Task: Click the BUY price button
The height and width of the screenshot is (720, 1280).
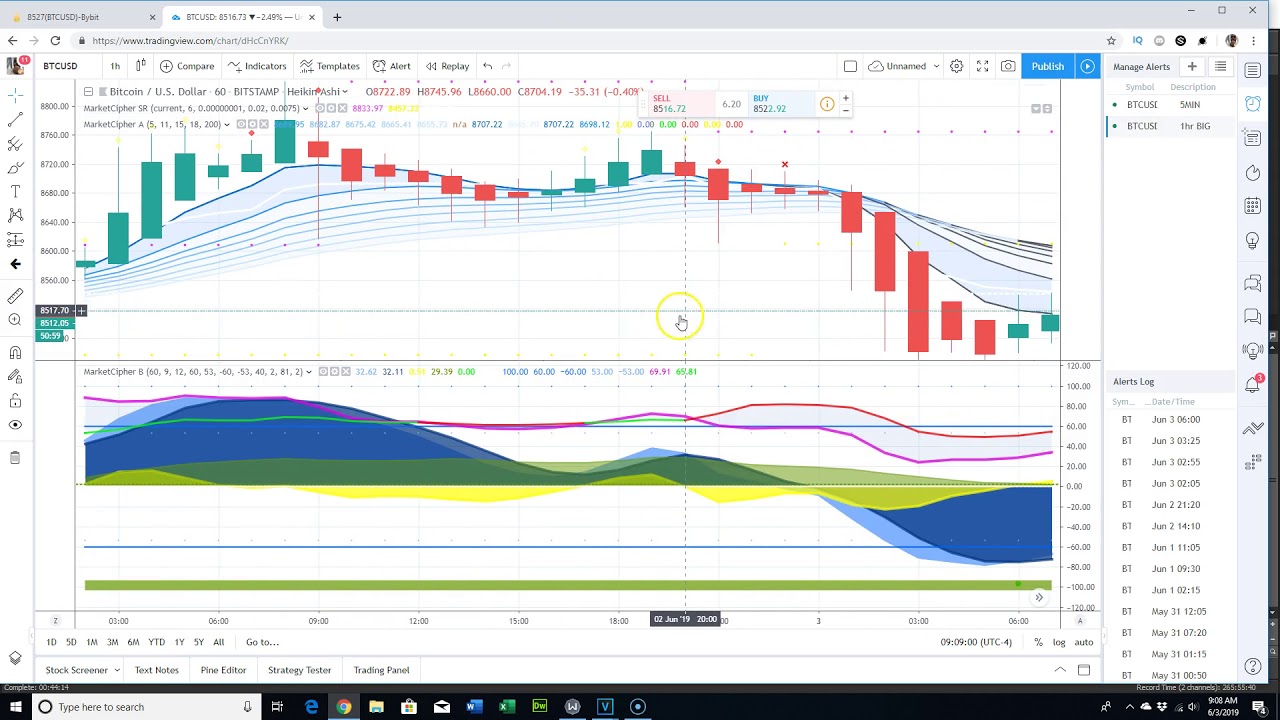Action: point(769,104)
